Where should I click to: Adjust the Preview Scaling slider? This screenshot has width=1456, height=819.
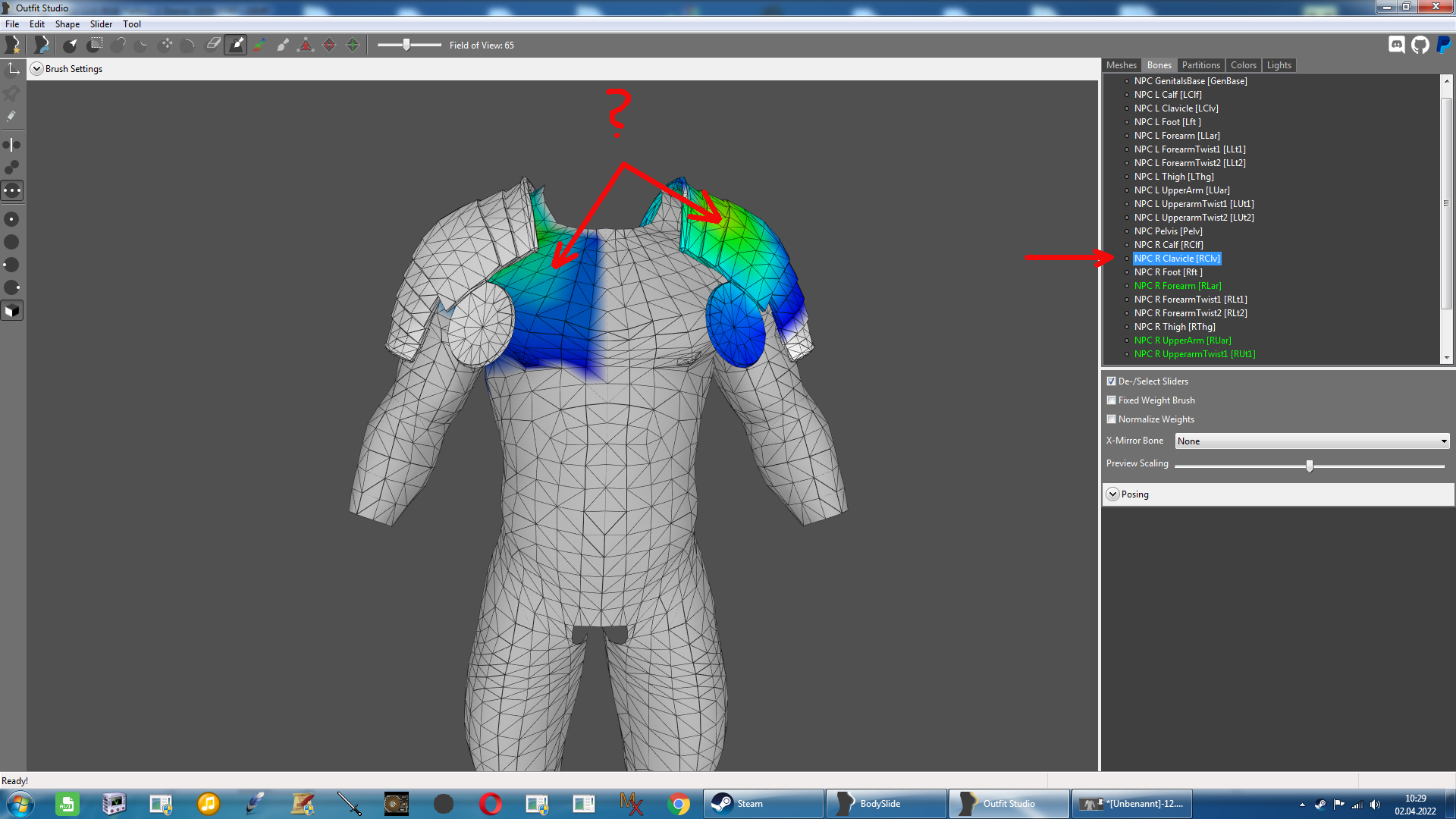1310,466
